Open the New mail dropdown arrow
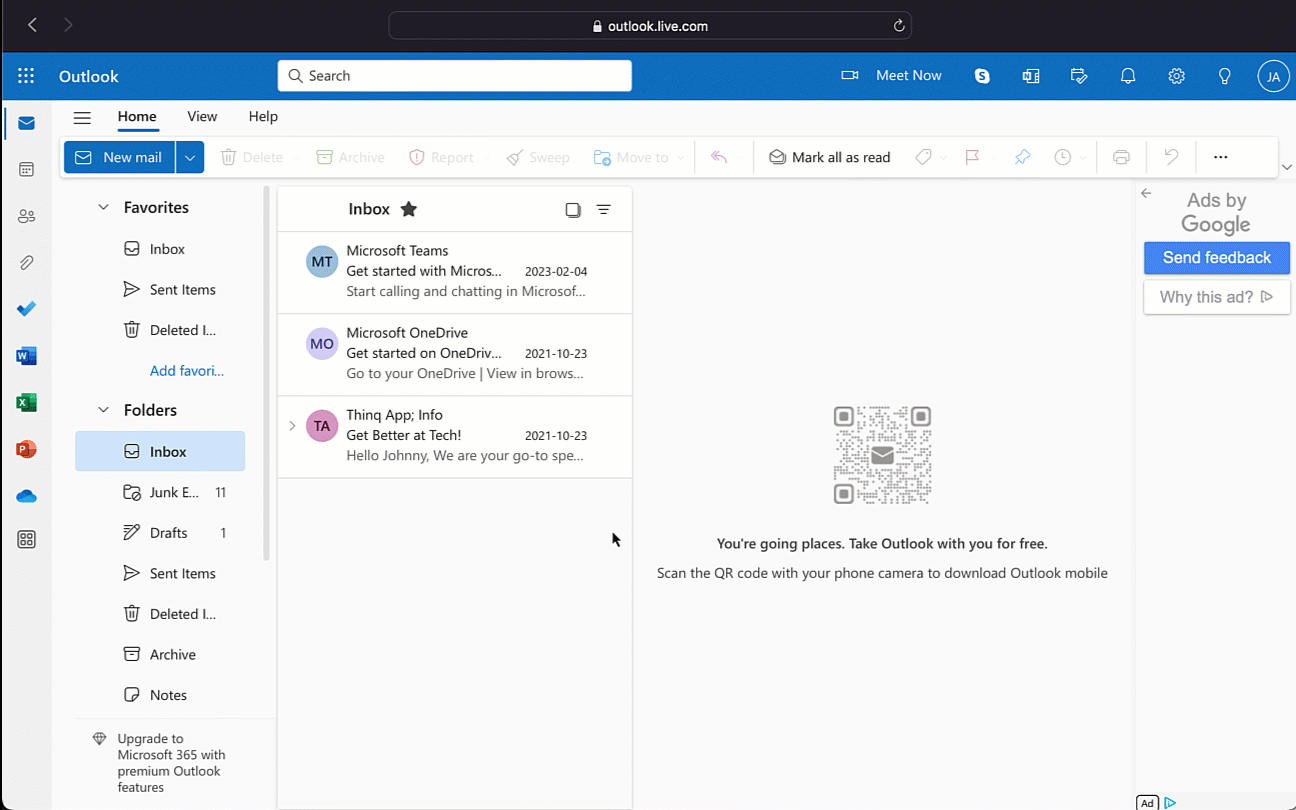1296x810 pixels. coord(190,157)
